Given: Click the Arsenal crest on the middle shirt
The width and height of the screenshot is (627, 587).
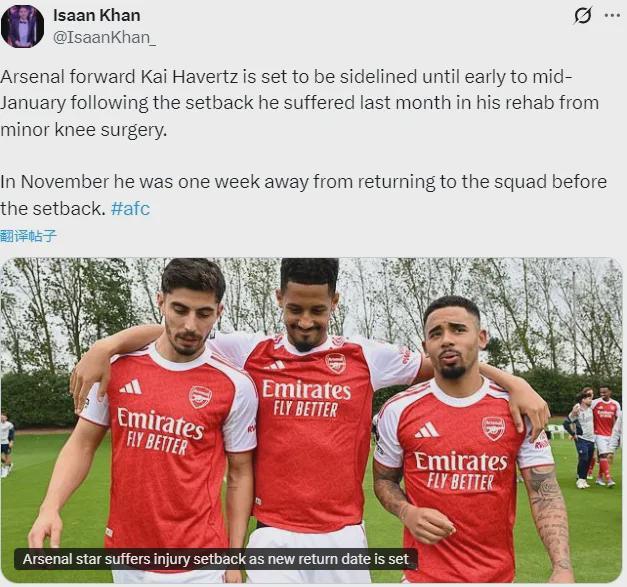Looking at the screenshot, I should pos(336,363).
